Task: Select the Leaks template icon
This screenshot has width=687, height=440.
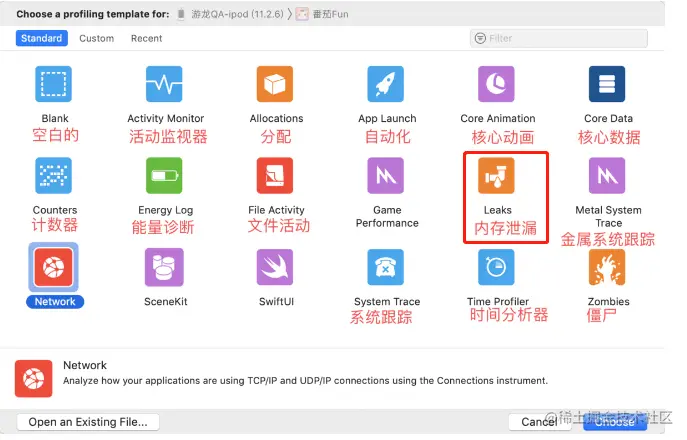Action: (x=496, y=175)
